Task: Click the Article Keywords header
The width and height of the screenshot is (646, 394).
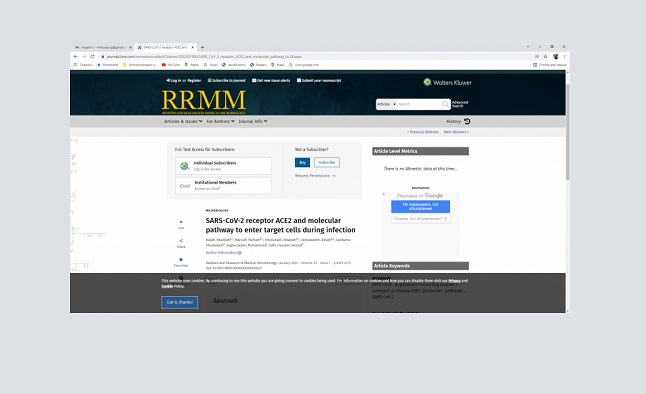Action: 420,266
